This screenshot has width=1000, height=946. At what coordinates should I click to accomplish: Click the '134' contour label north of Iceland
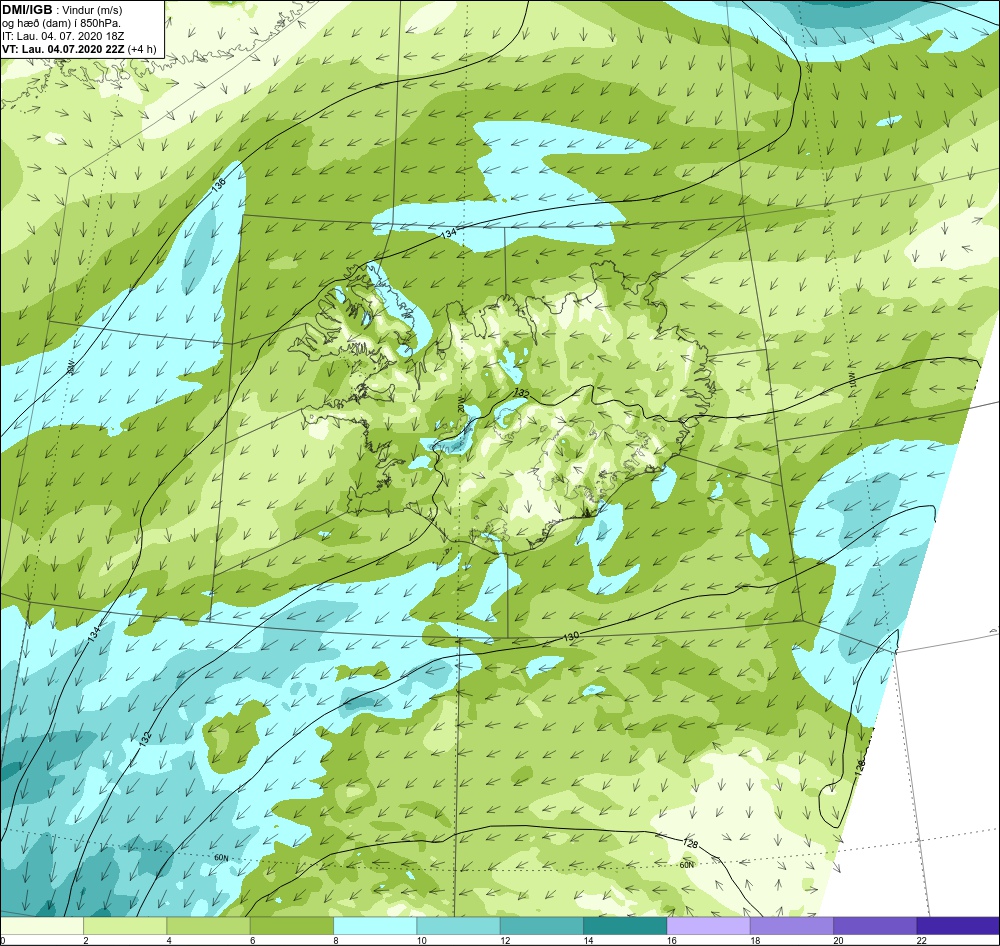pos(449,233)
